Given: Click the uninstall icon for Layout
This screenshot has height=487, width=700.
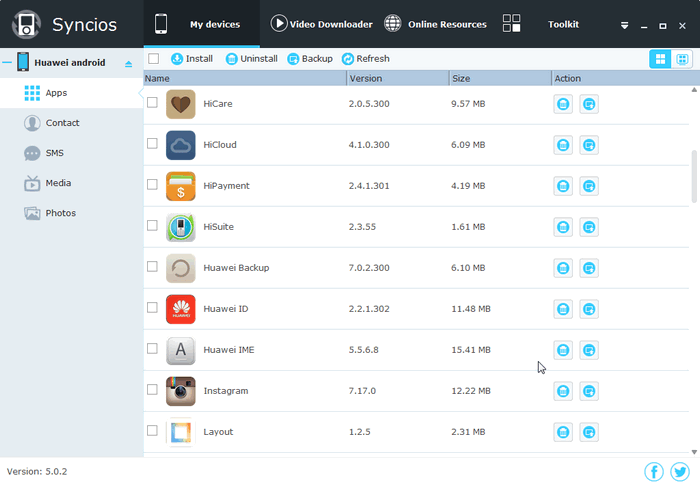Looking at the screenshot, I should pyautogui.click(x=563, y=432).
